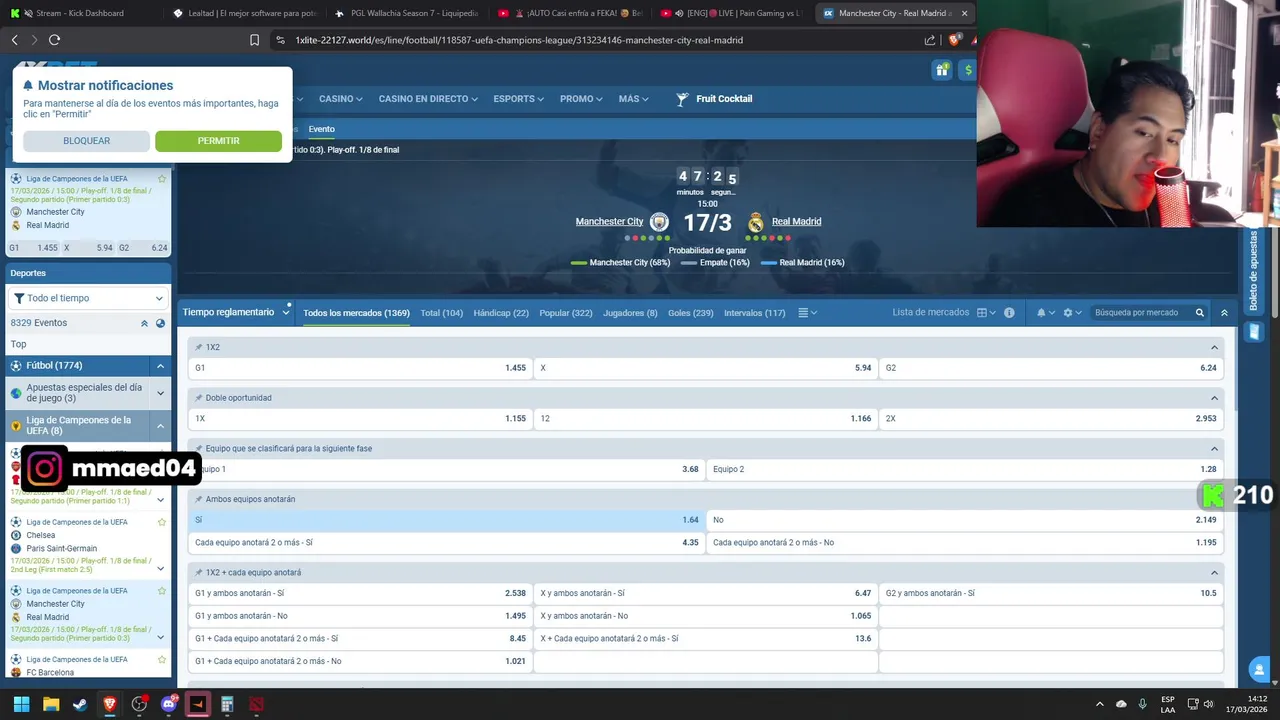Open Discord from the taskbar
Image resolution: width=1280 pixels, height=720 pixels.
pyautogui.click(x=169, y=704)
